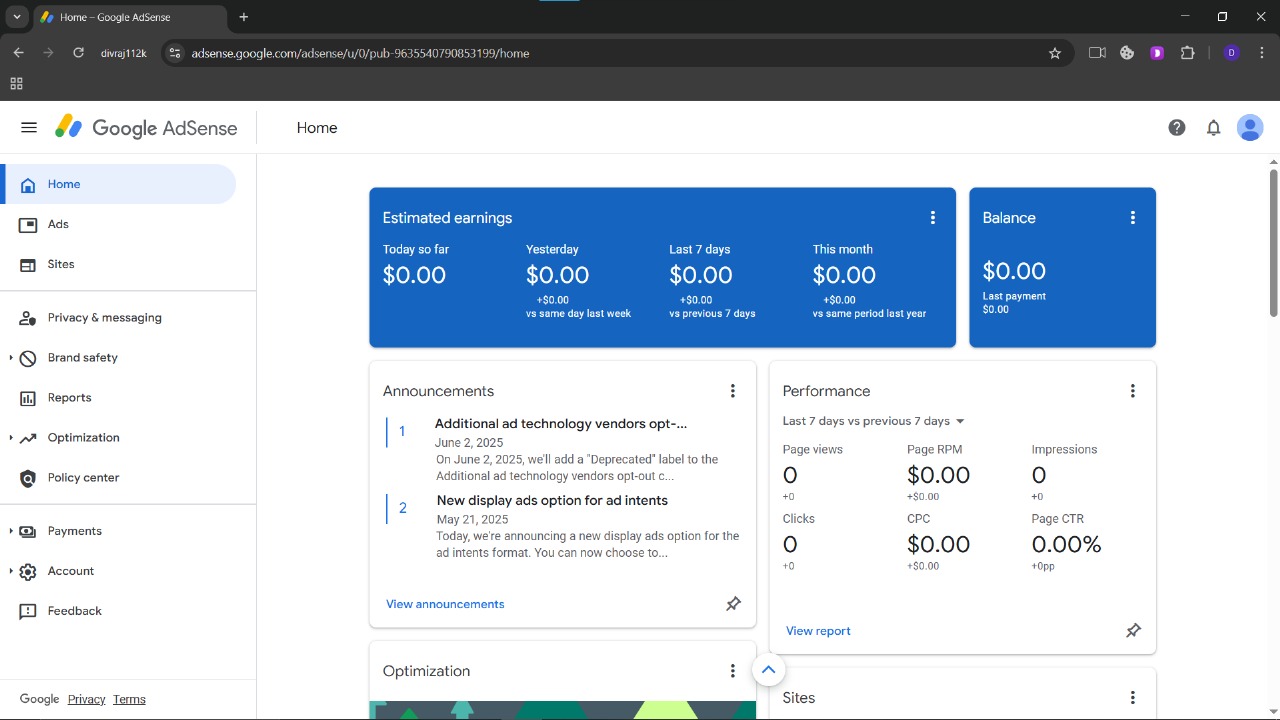Click the scroll-up chevron circle button
1280x720 pixels.
click(768, 670)
